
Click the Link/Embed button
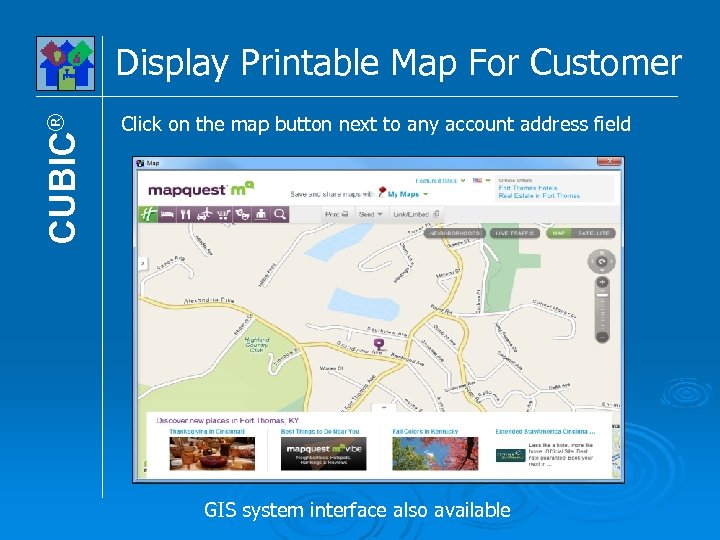tap(416, 214)
